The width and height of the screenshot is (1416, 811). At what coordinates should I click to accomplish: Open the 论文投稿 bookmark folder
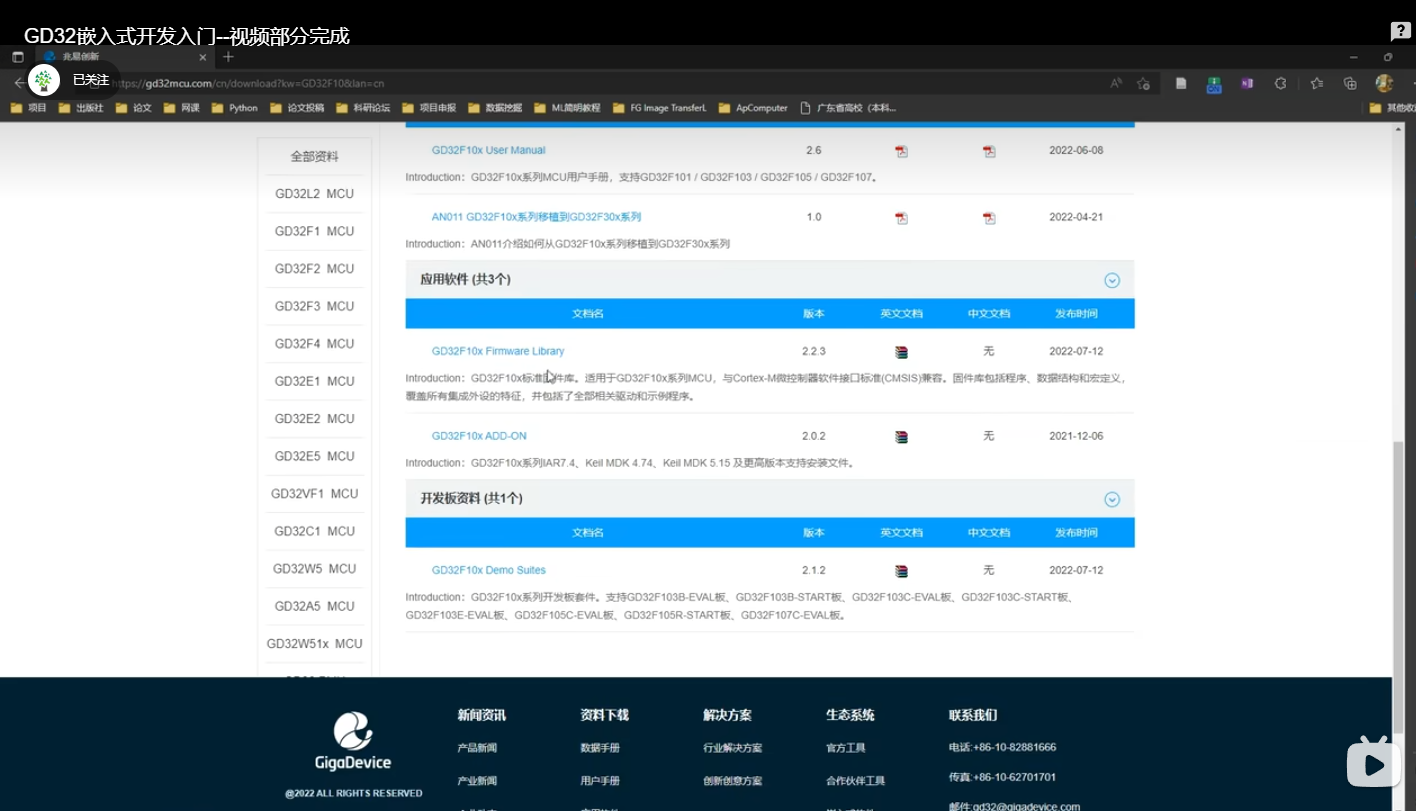pyautogui.click(x=297, y=108)
